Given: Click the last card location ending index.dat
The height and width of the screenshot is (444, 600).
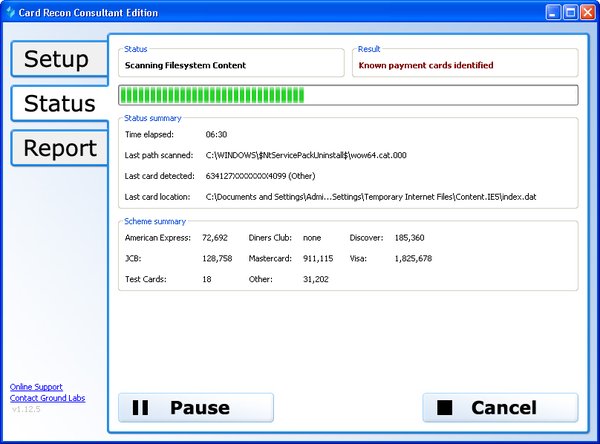Looking at the screenshot, I should [x=371, y=197].
